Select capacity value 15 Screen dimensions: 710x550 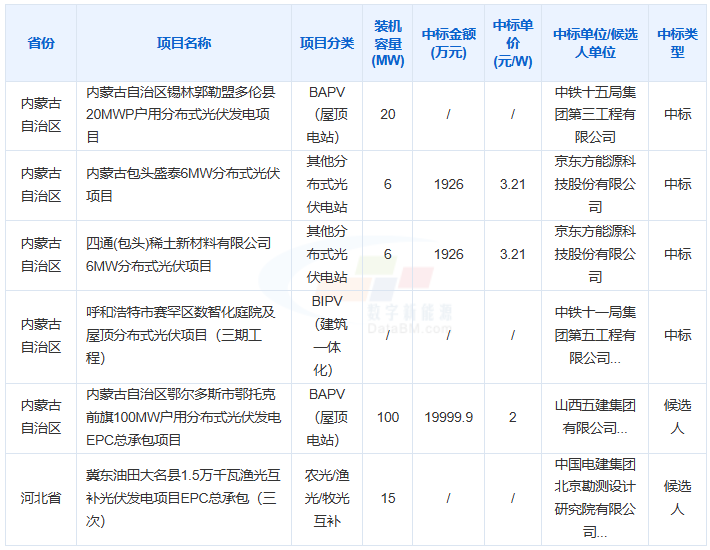point(388,498)
